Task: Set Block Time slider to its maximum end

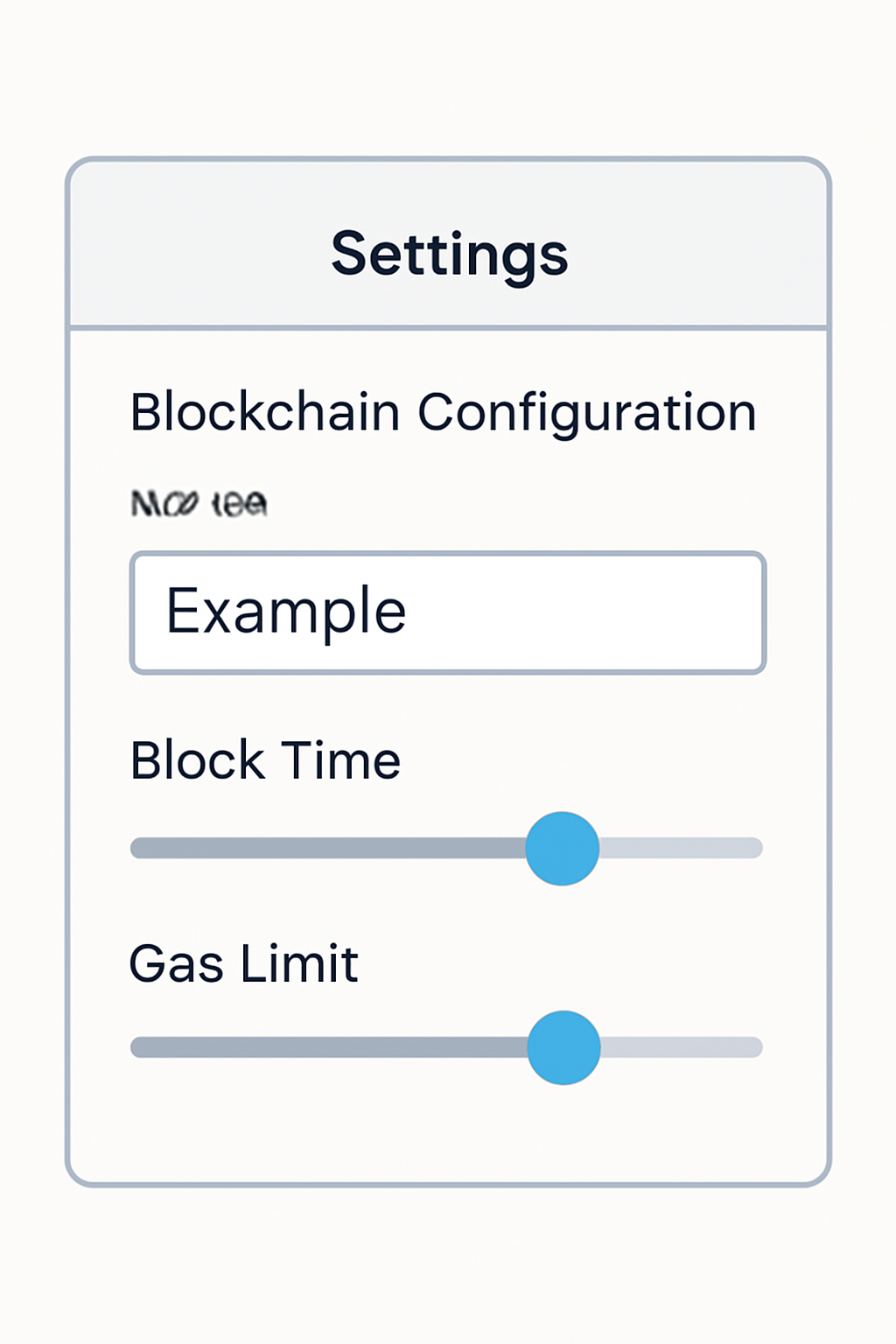Action: click(x=759, y=848)
